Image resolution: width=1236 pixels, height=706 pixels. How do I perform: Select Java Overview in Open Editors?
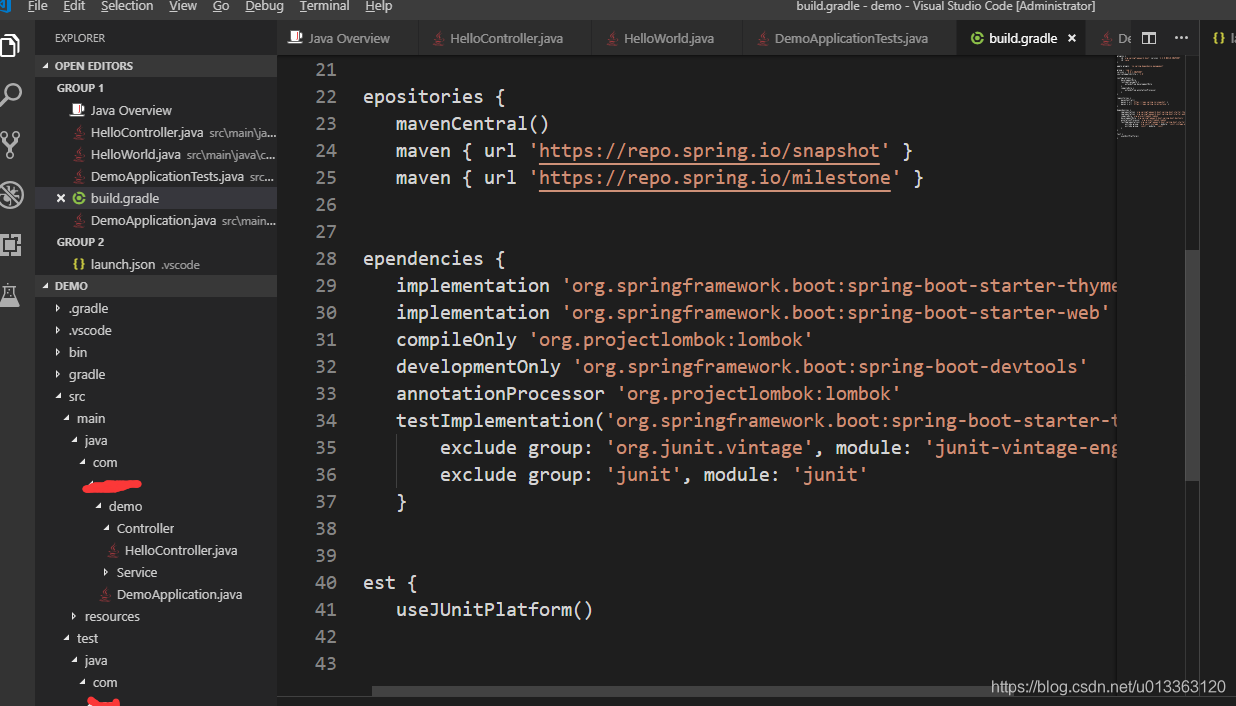pos(131,110)
